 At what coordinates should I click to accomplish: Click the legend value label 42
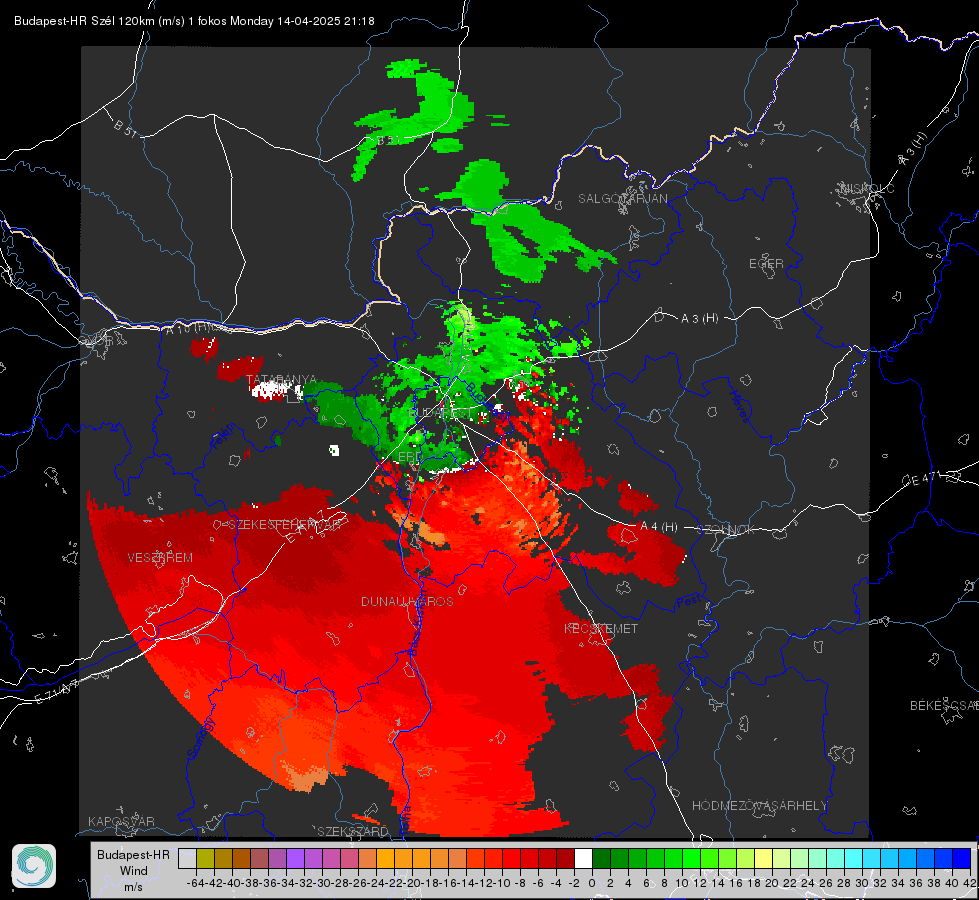tap(970, 883)
